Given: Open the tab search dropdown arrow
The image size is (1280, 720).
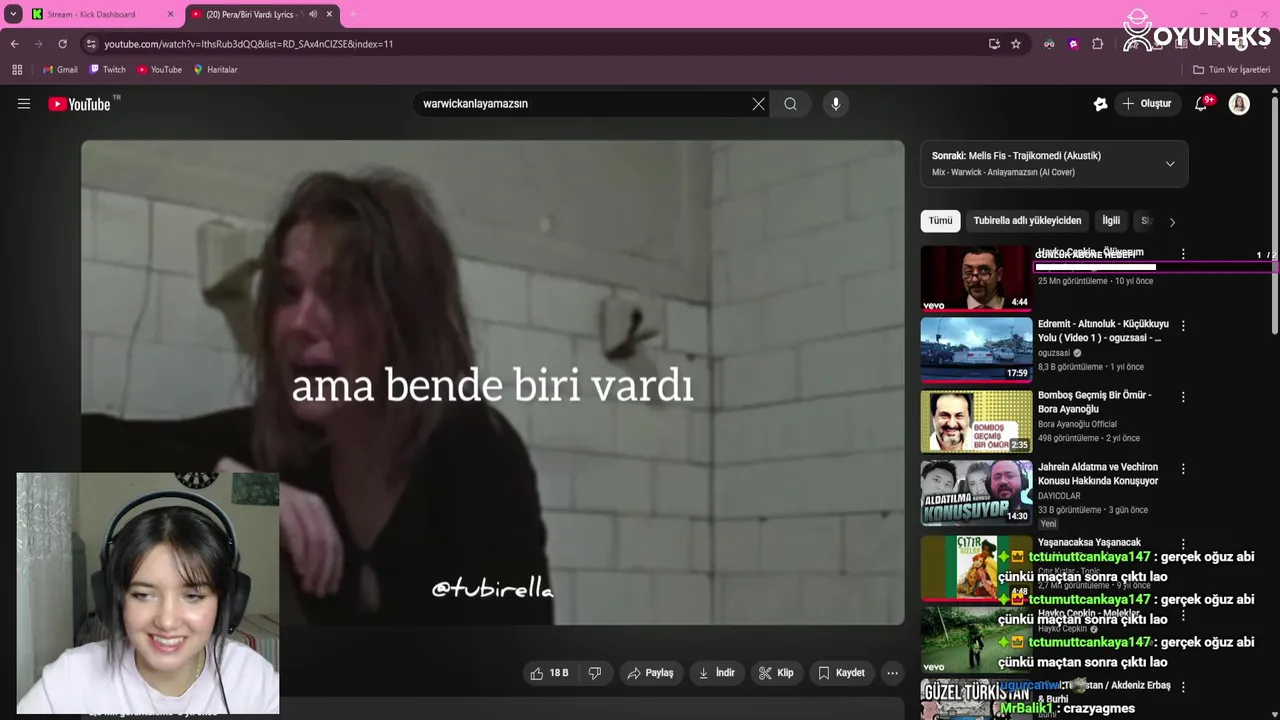Looking at the screenshot, I should pyautogui.click(x=12, y=14).
